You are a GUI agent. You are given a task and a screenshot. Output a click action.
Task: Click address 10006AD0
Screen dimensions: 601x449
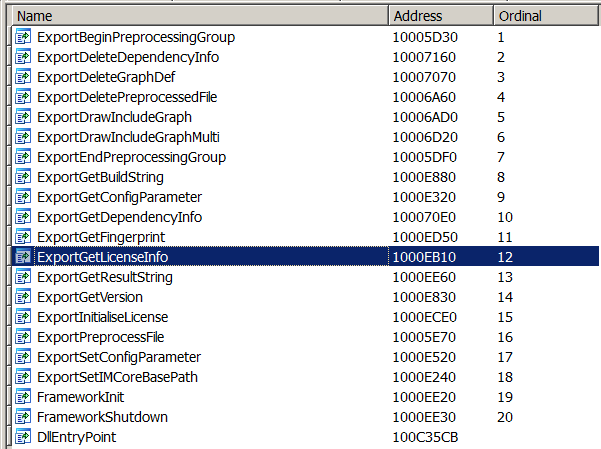coord(425,117)
